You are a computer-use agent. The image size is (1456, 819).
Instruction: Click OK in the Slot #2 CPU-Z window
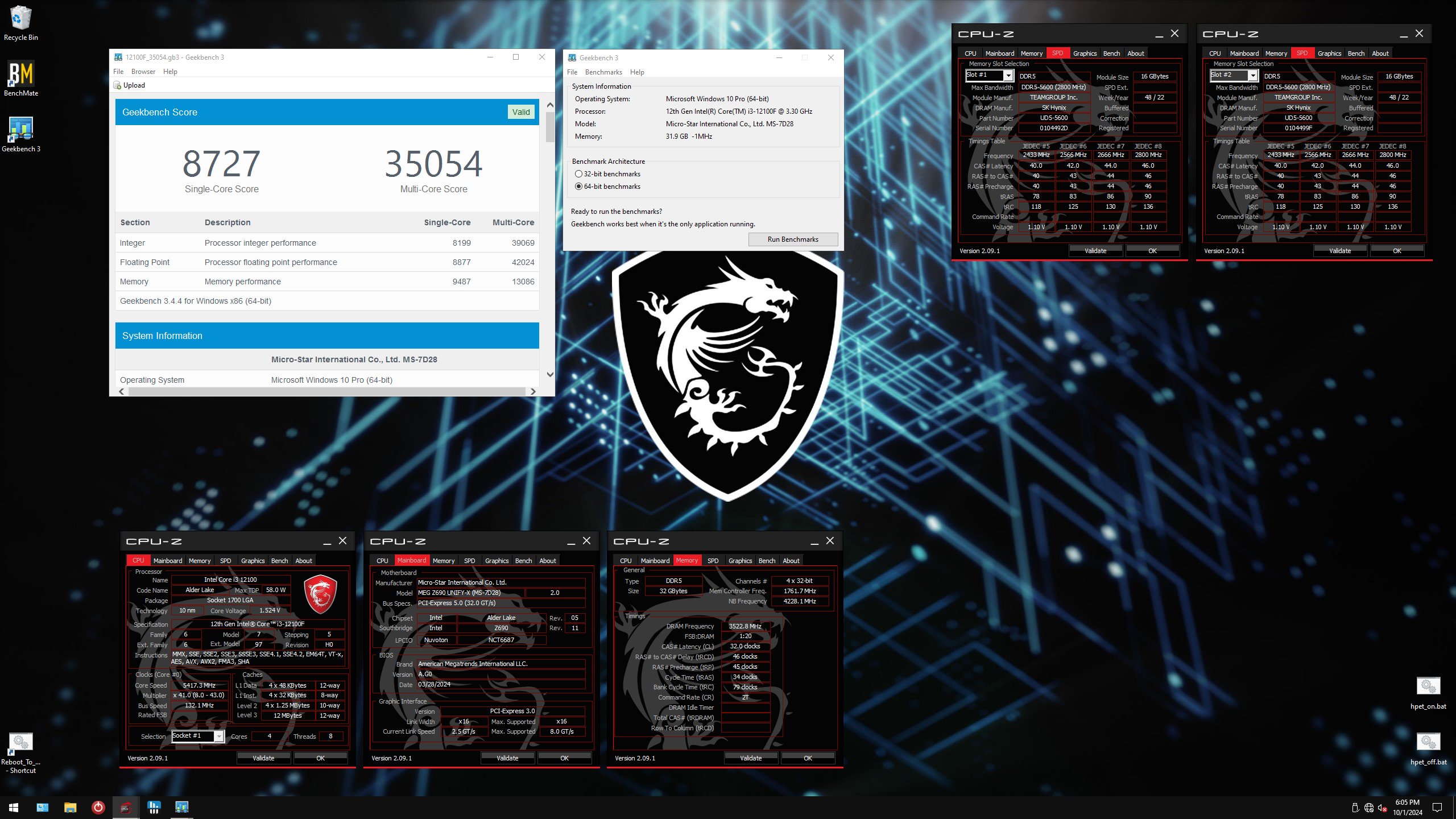pyautogui.click(x=1397, y=251)
